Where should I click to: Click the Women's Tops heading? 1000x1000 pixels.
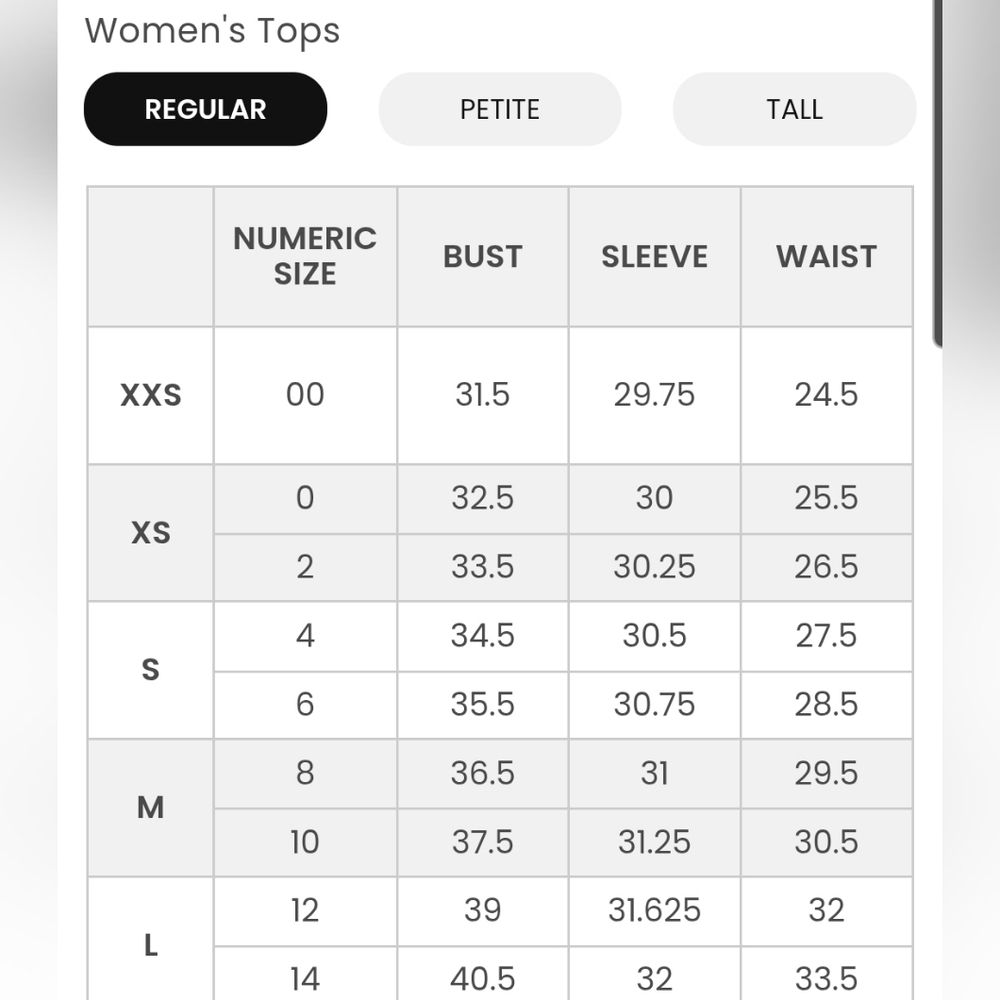pyautogui.click(x=212, y=31)
